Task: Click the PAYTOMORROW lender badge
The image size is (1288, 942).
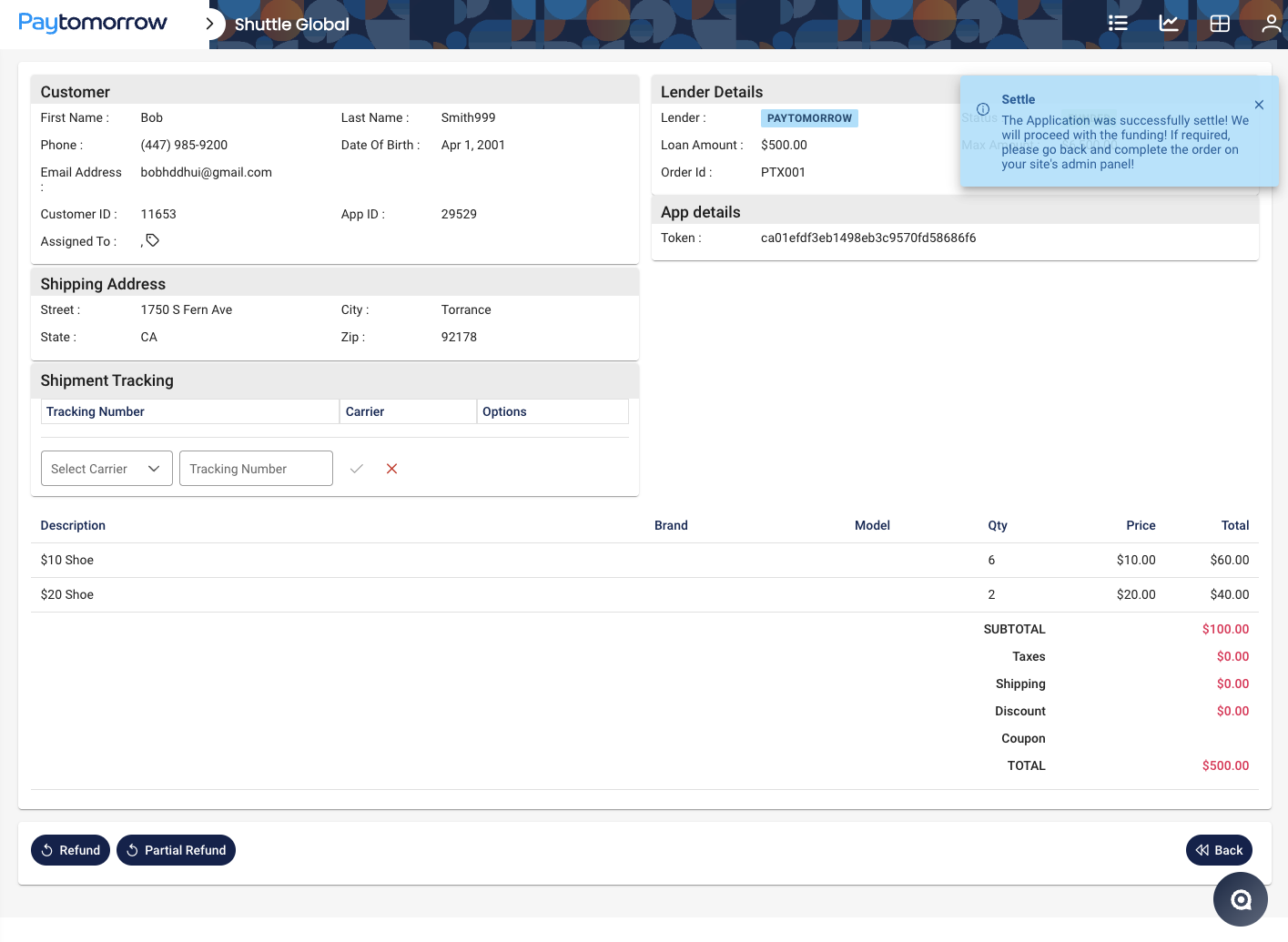Action: pyautogui.click(x=809, y=118)
